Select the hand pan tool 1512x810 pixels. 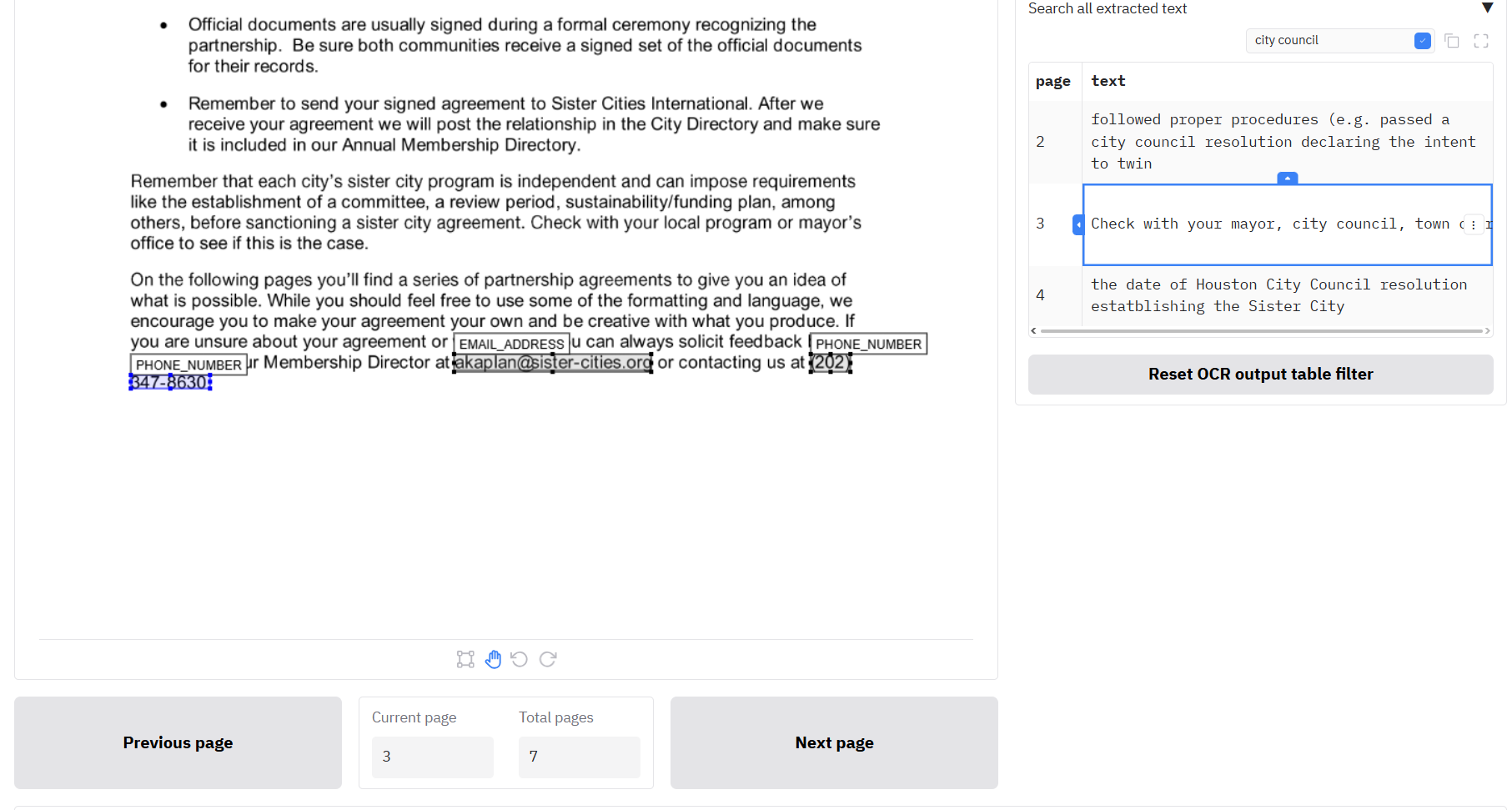493,660
